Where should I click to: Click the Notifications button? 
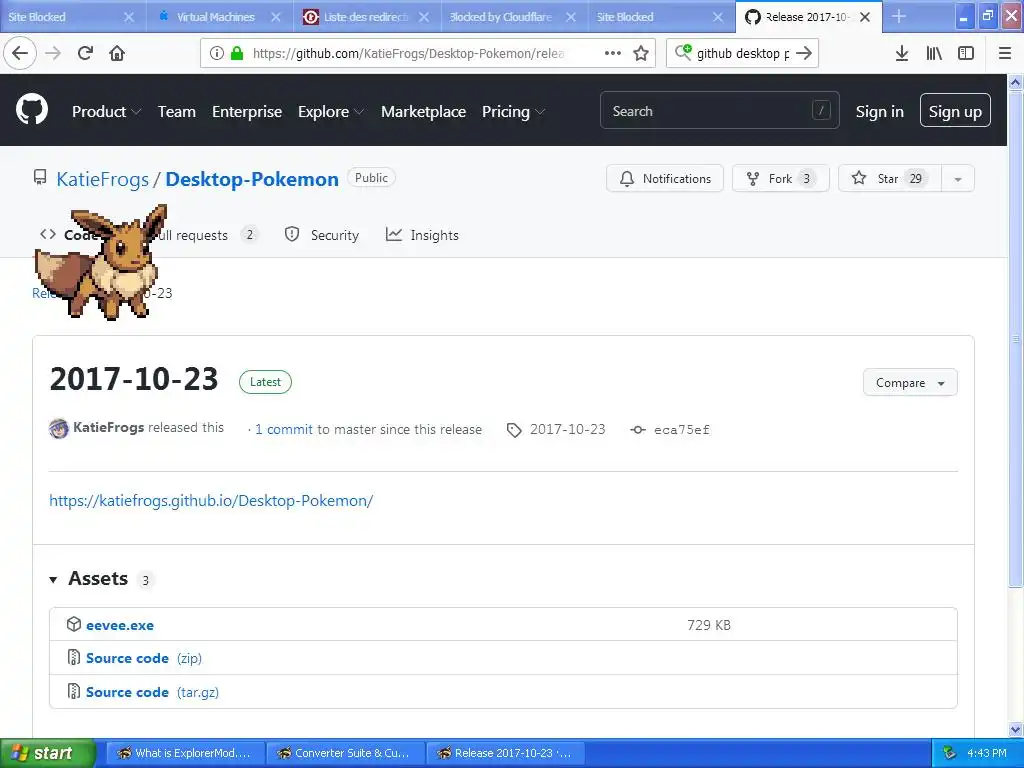point(665,178)
